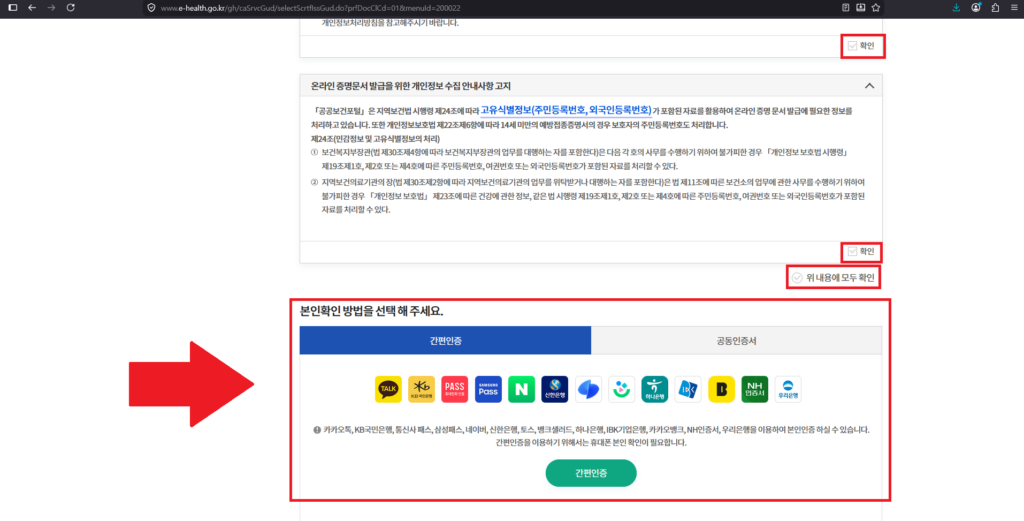Select the Samsung Pass icon

pos(488,389)
